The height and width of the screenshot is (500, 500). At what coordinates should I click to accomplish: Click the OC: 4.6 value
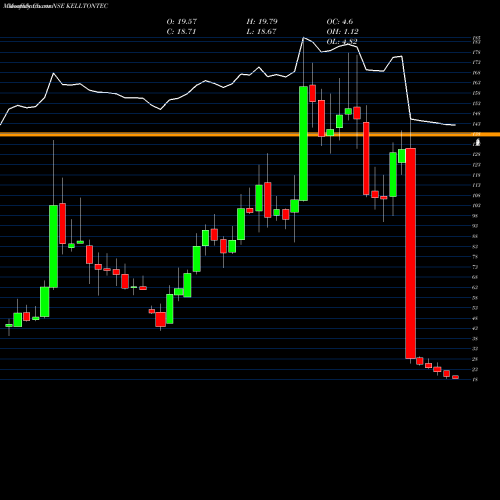[340, 21]
